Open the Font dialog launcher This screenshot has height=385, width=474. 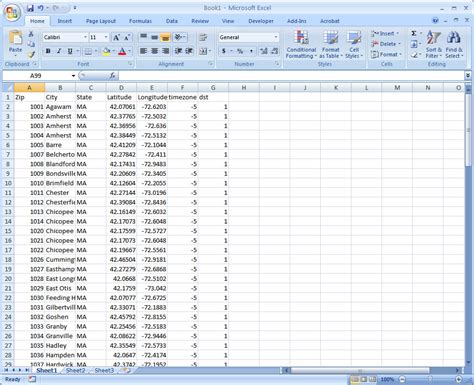130,64
